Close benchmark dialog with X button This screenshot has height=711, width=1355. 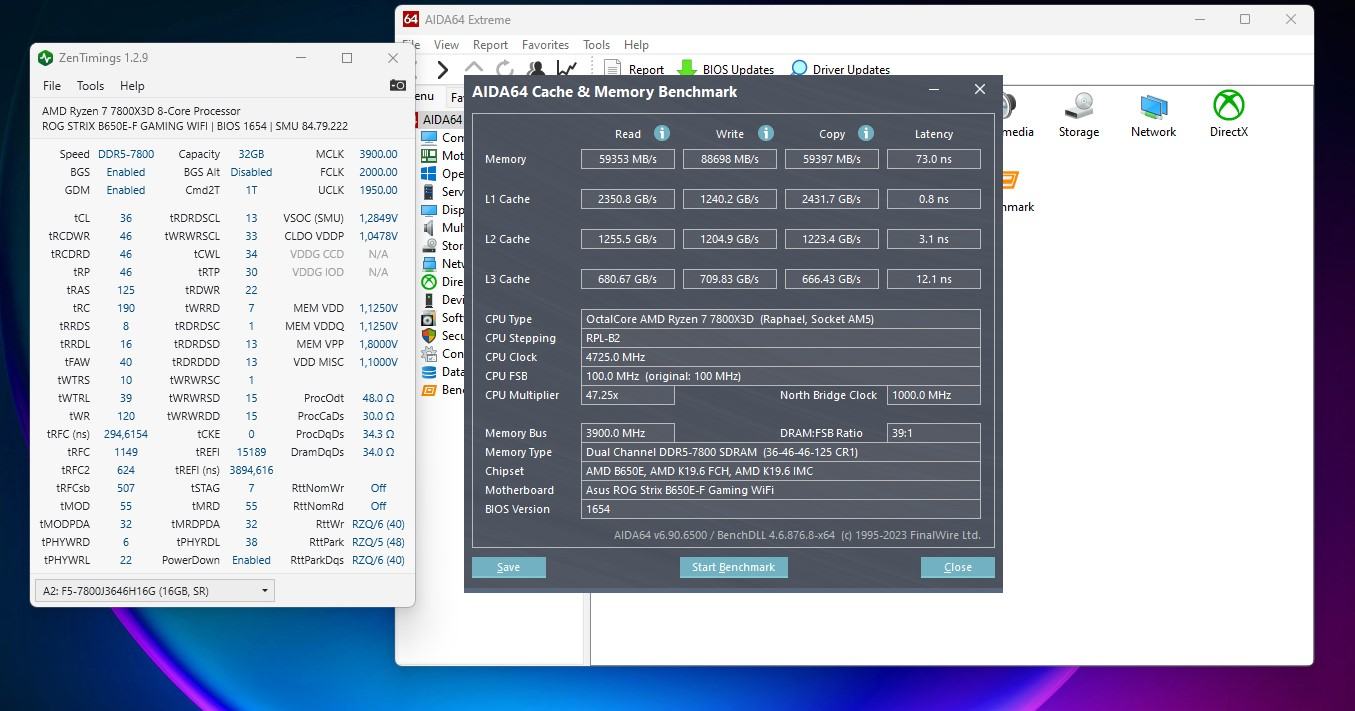pyautogui.click(x=980, y=90)
